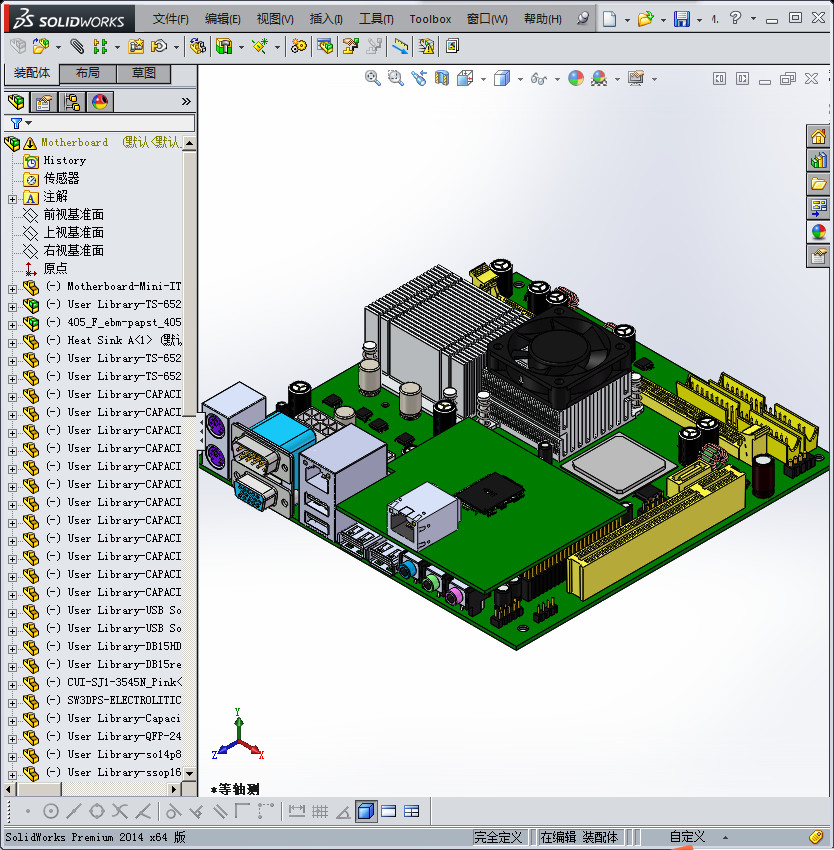Toggle the shaded cube display in the bottom toolbar
The height and width of the screenshot is (850, 834).
point(366,811)
